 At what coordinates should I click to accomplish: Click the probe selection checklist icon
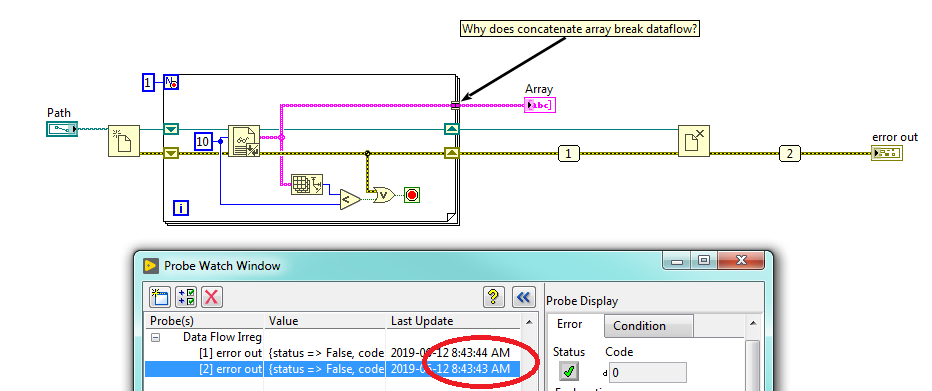pyautogui.click(x=186, y=296)
